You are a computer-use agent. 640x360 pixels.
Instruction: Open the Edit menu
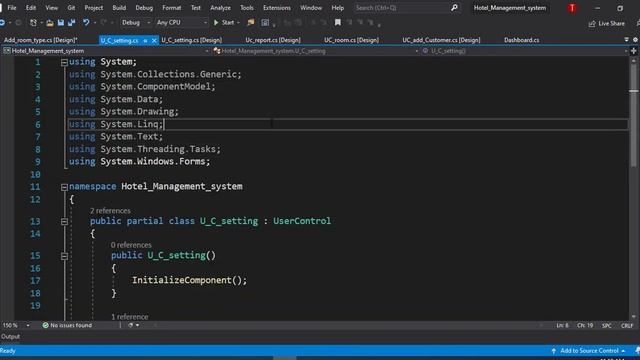[x=31, y=8]
